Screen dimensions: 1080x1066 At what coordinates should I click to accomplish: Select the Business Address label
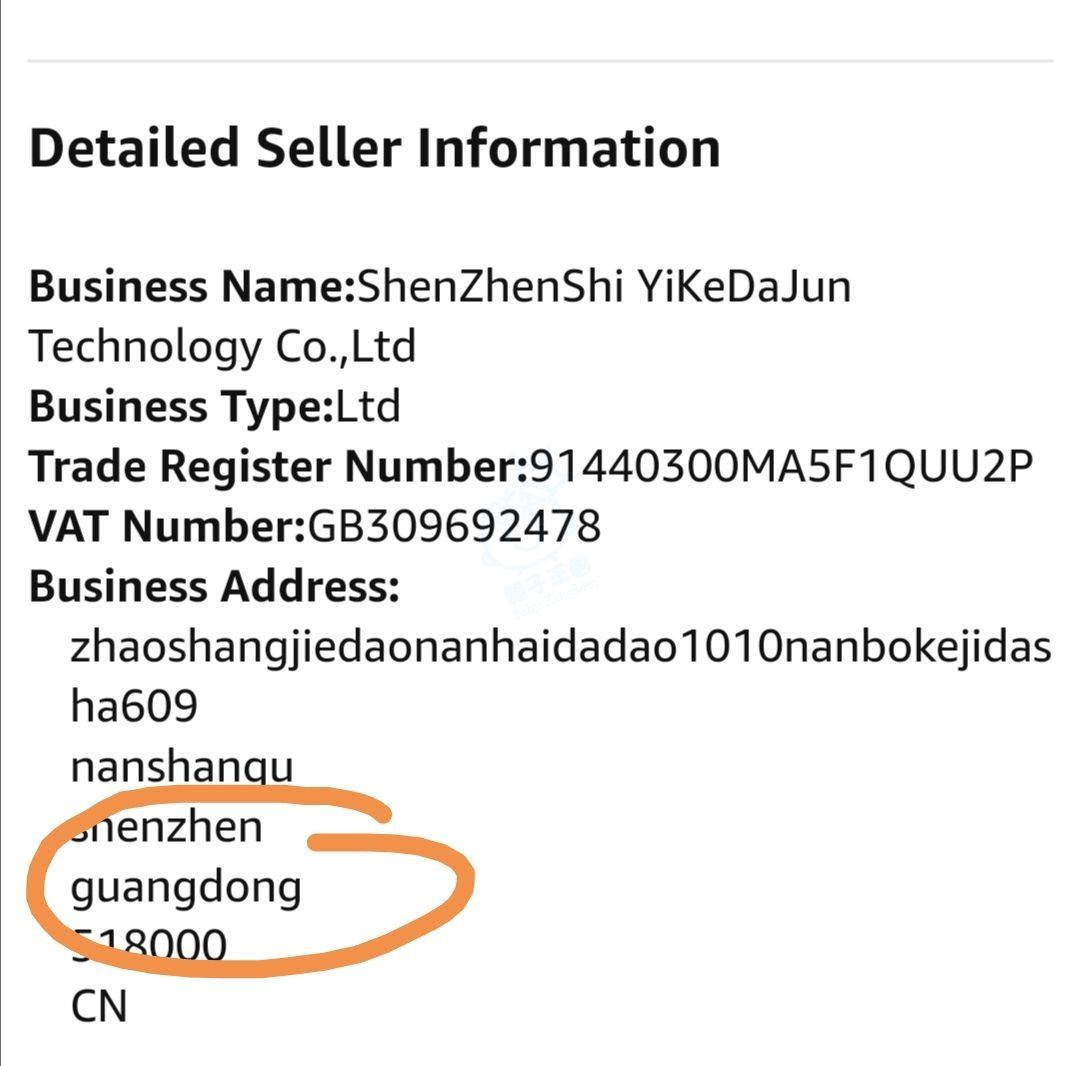coord(214,587)
